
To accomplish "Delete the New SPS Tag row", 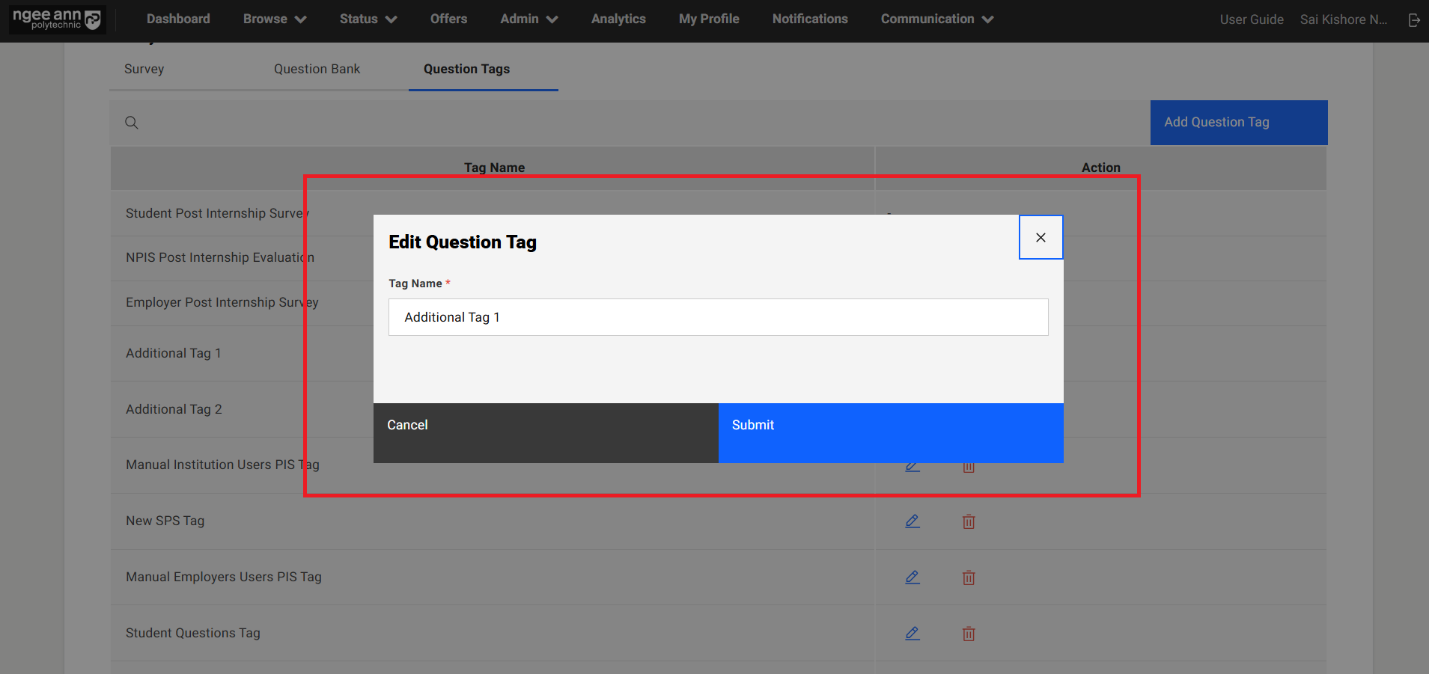I will [x=968, y=521].
